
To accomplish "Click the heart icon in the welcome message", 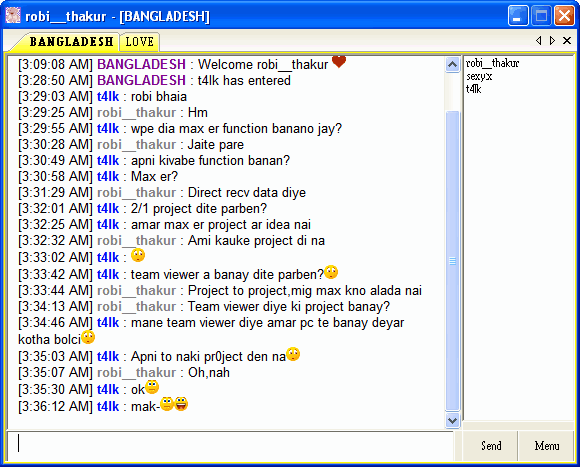I will [339, 61].
